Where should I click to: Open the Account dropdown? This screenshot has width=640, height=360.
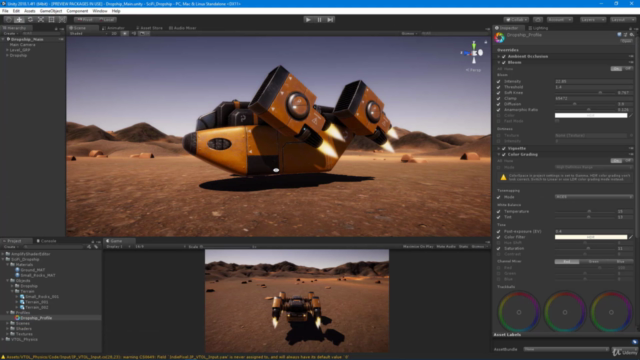tap(560, 20)
